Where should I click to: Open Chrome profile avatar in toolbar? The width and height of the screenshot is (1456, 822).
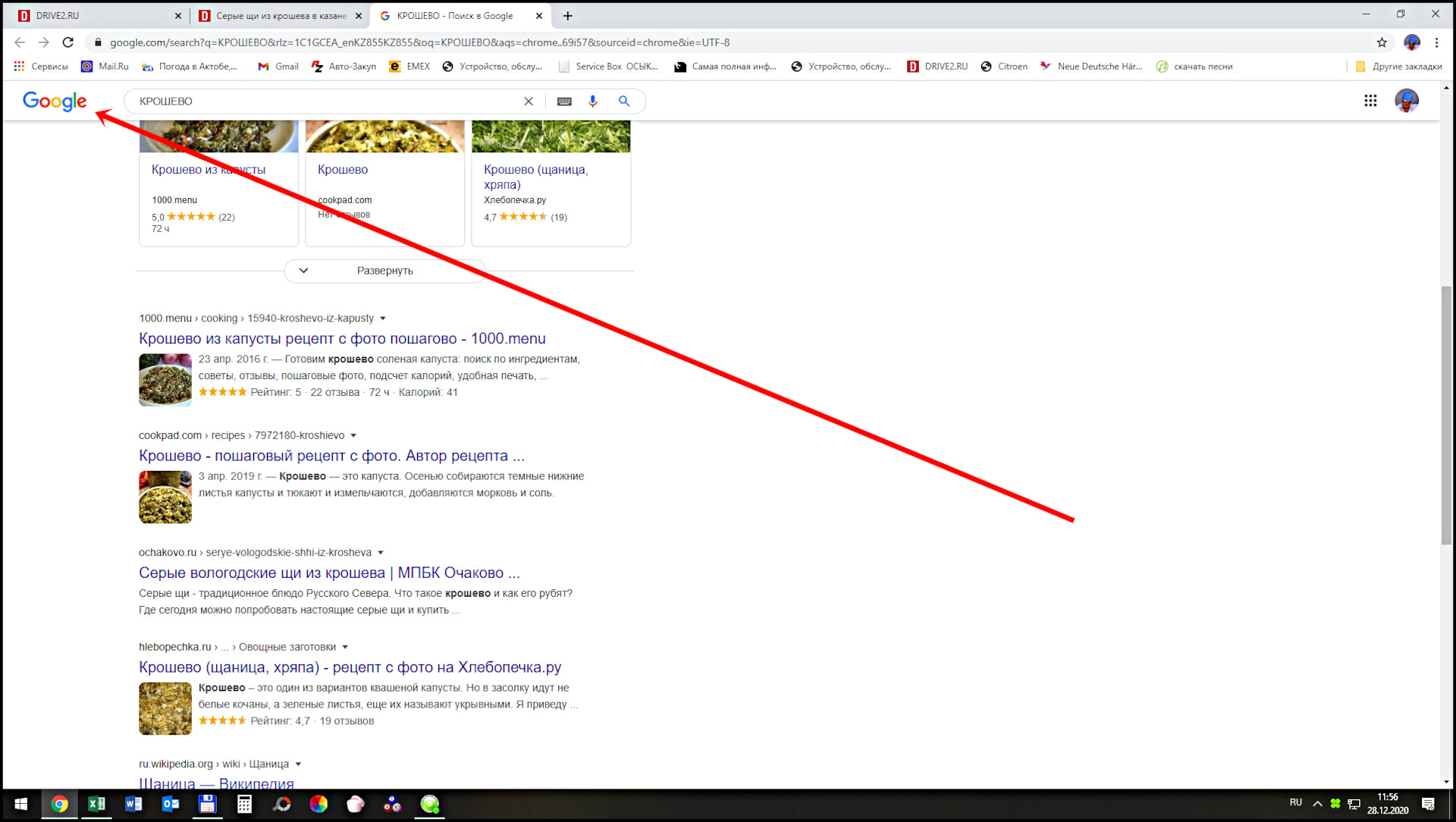click(1411, 42)
